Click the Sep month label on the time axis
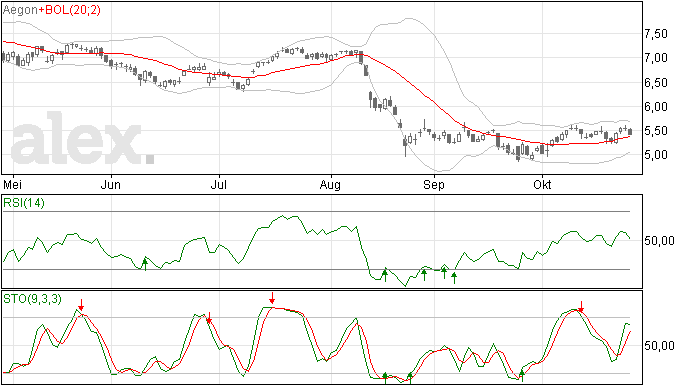 click(x=434, y=185)
